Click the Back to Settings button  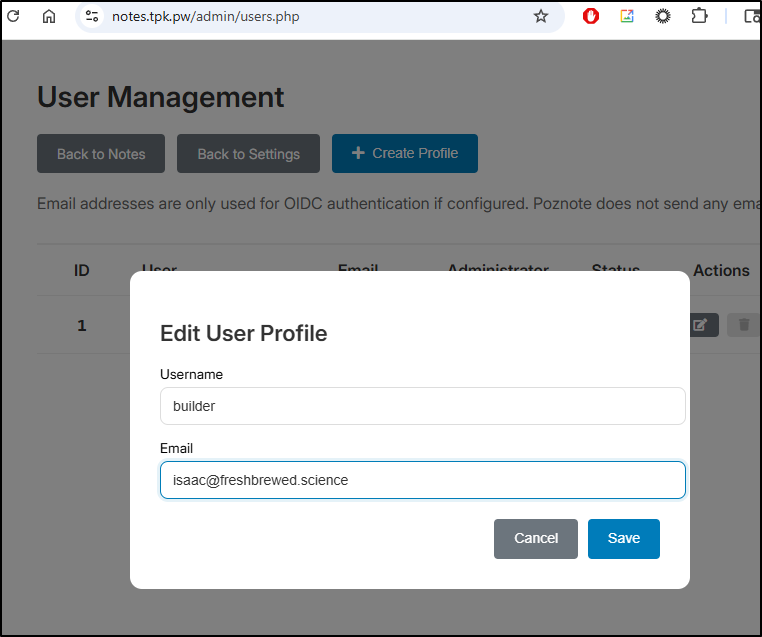coord(248,154)
